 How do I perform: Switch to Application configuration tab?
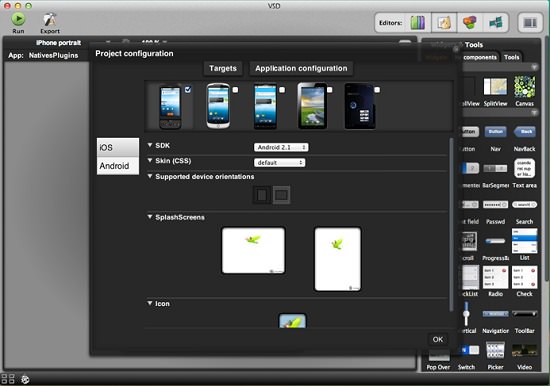(301, 68)
